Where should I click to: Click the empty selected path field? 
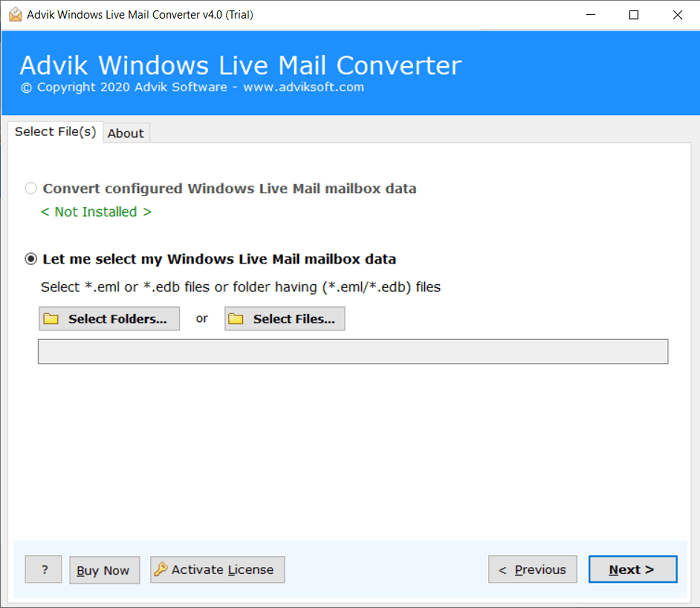(x=353, y=351)
